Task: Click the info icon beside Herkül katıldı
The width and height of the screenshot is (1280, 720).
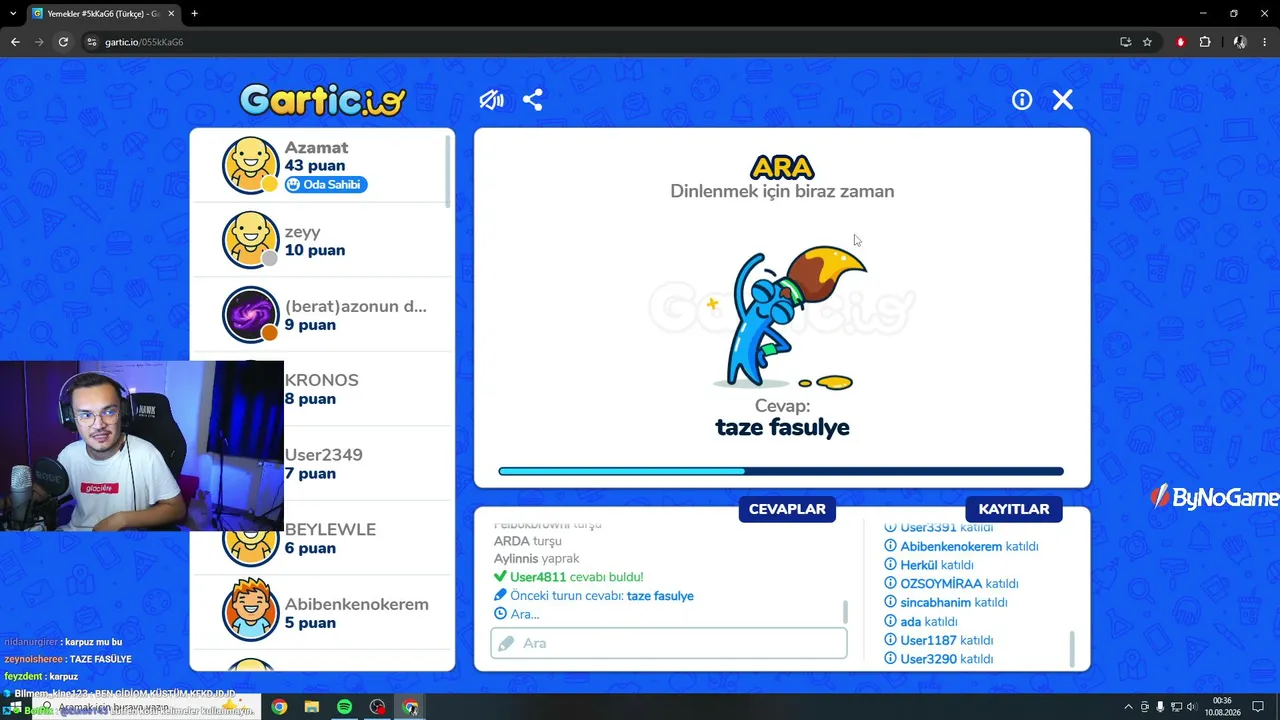Action: point(890,565)
